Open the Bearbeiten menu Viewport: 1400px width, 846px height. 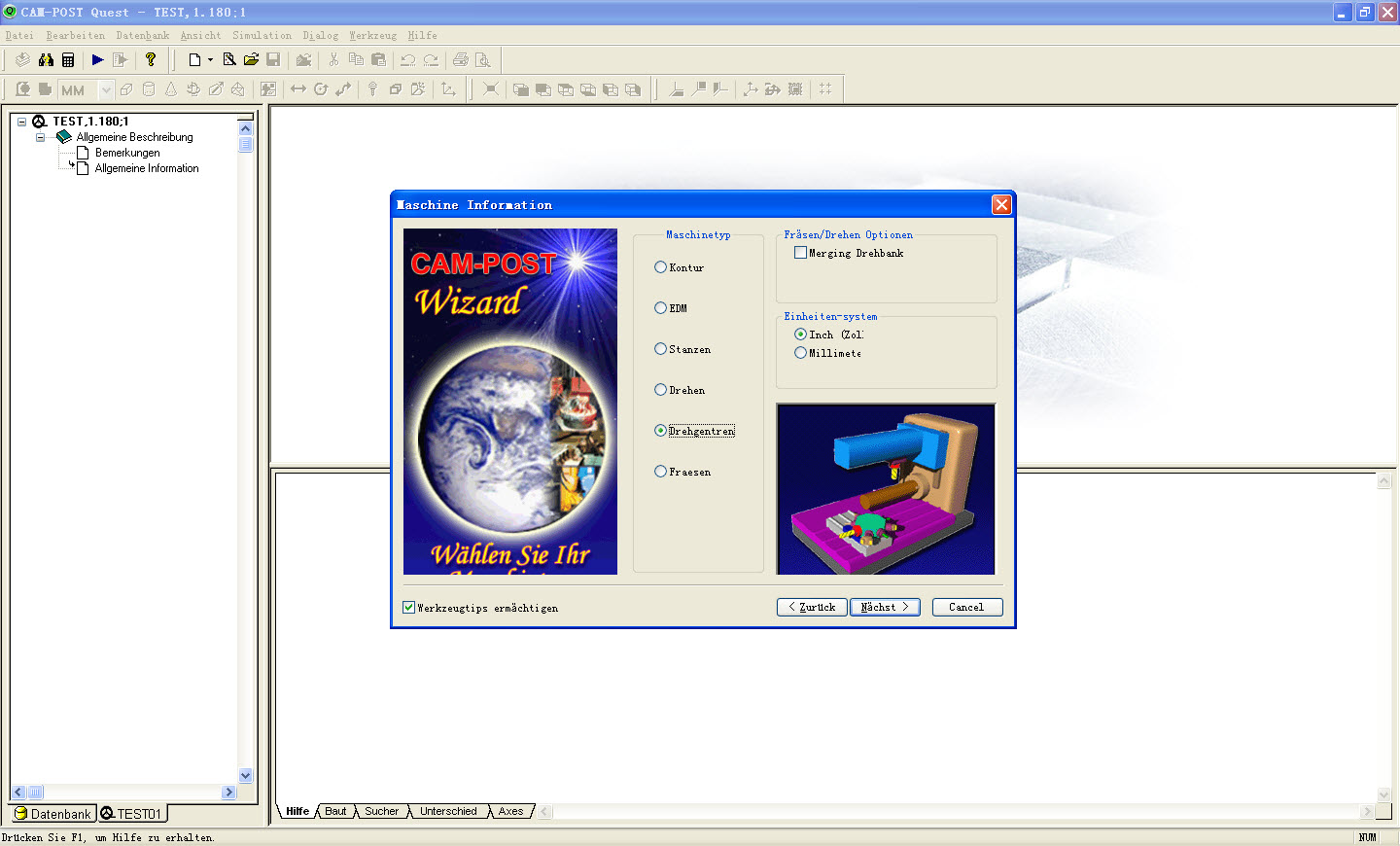coord(76,35)
